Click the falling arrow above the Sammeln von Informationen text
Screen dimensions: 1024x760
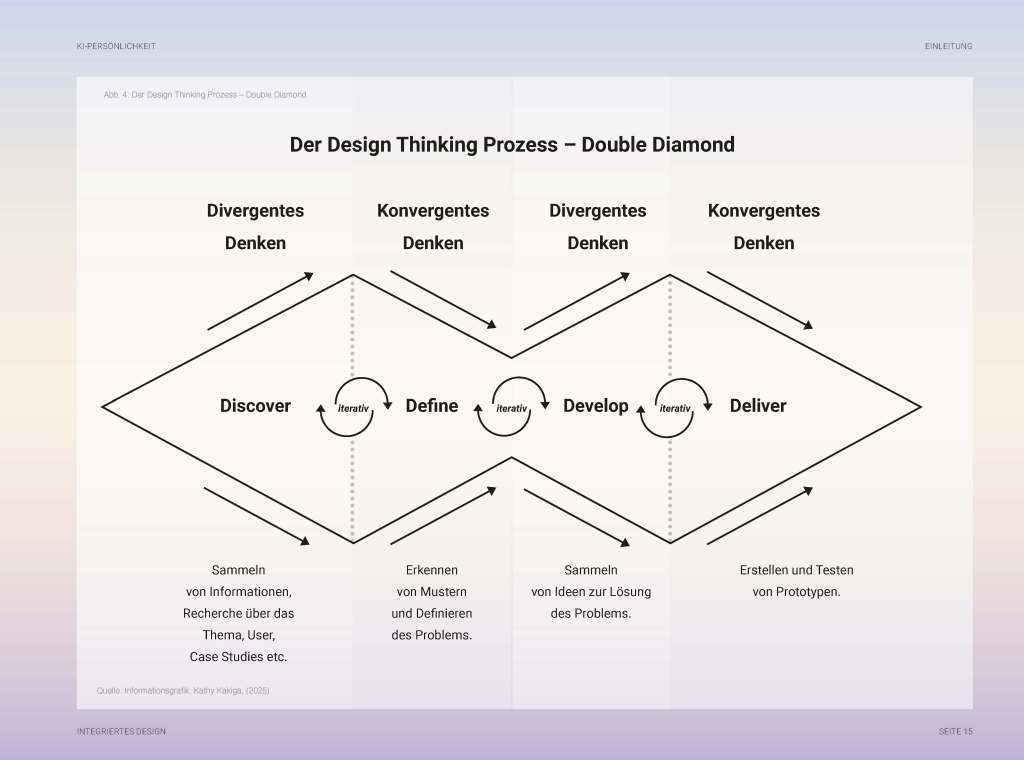point(257,516)
